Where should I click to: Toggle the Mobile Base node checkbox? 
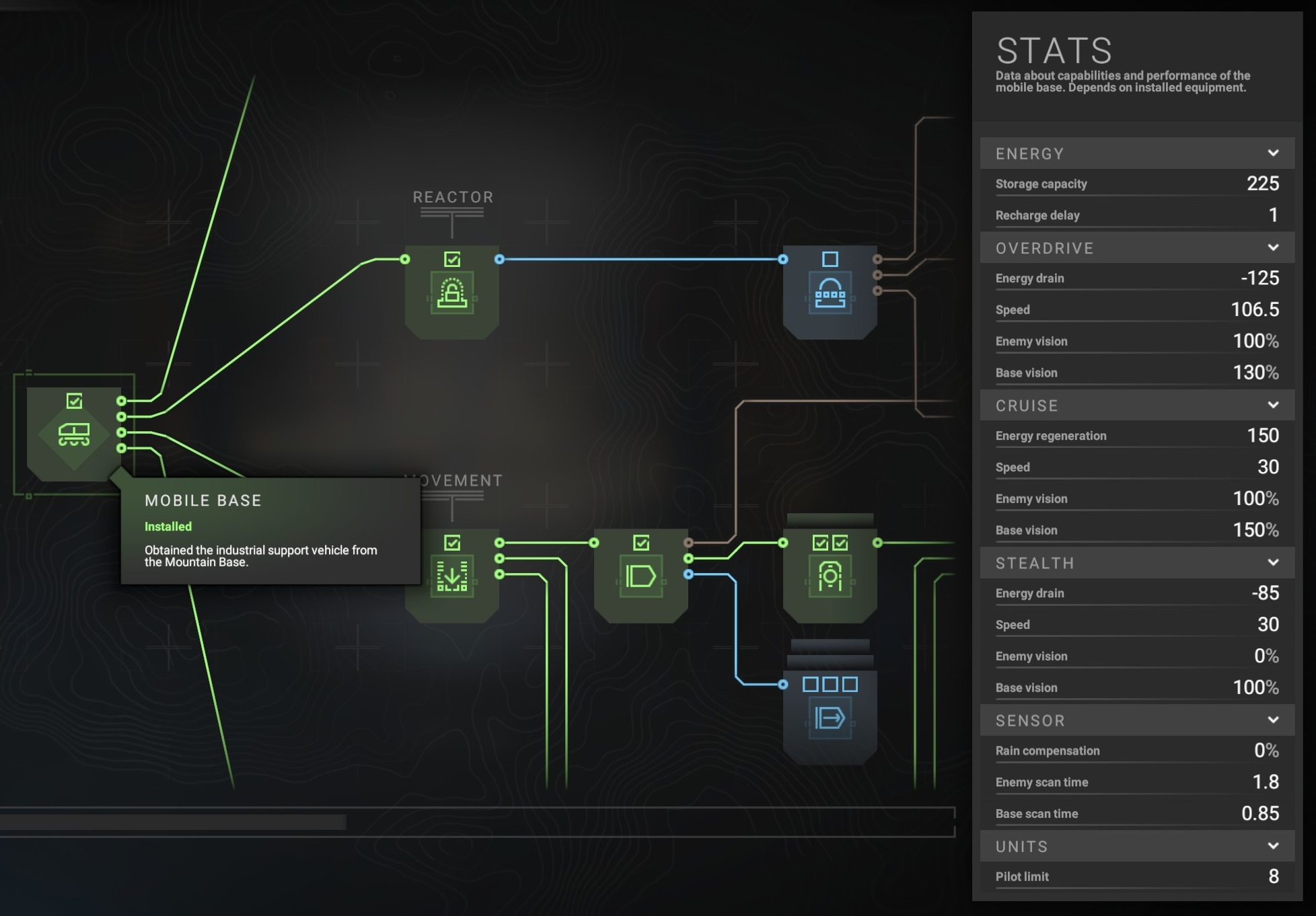[73, 399]
